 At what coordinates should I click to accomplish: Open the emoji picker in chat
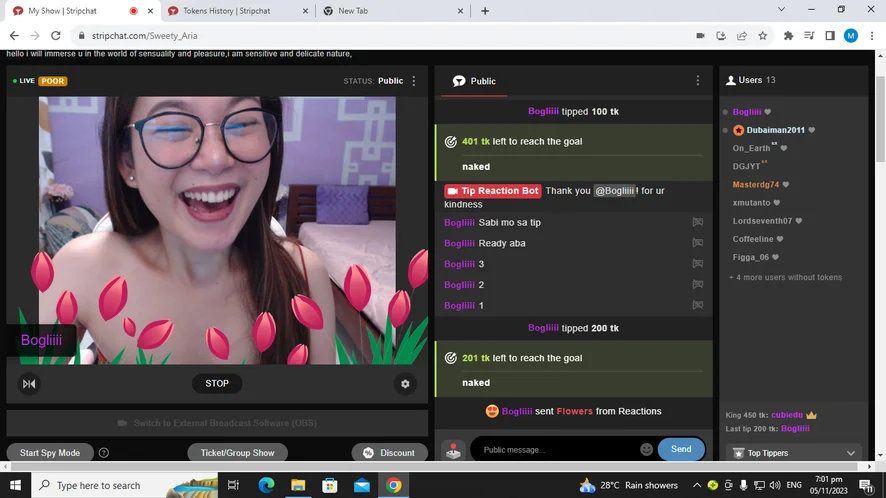pos(646,449)
